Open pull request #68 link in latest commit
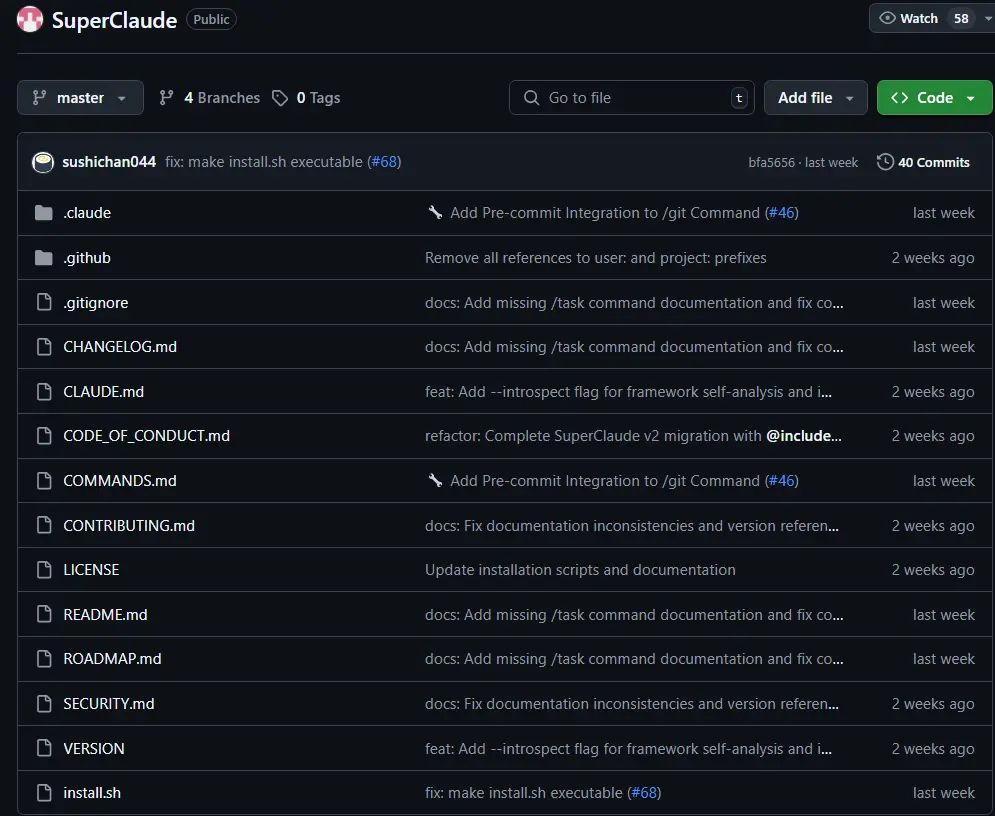Viewport: 995px width, 816px height. click(384, 162)
